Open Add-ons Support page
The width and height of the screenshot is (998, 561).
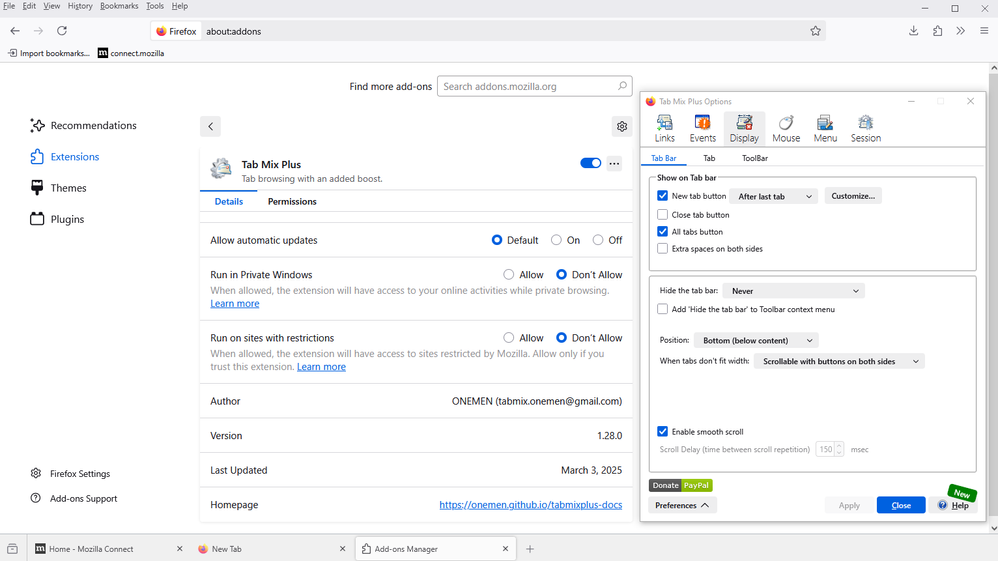[x=74, y=499]
